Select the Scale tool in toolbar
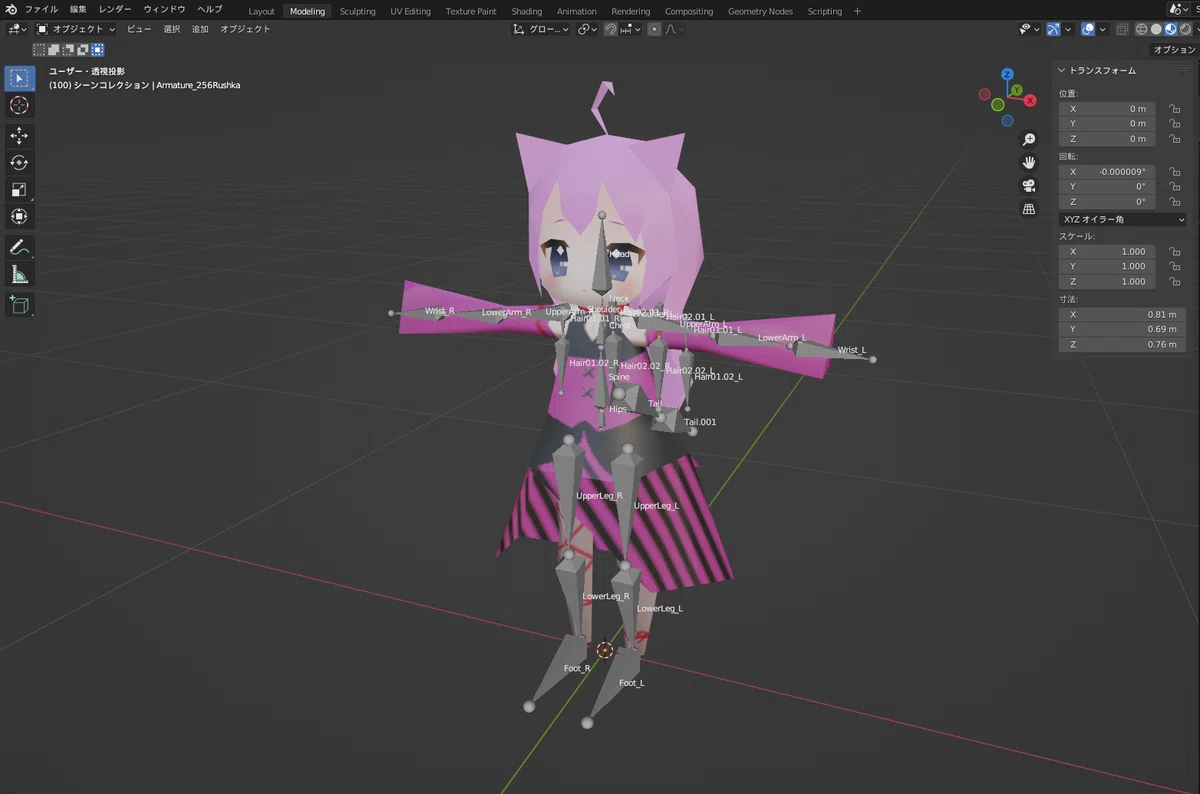 pyautogui.click(x=19, y=189)
